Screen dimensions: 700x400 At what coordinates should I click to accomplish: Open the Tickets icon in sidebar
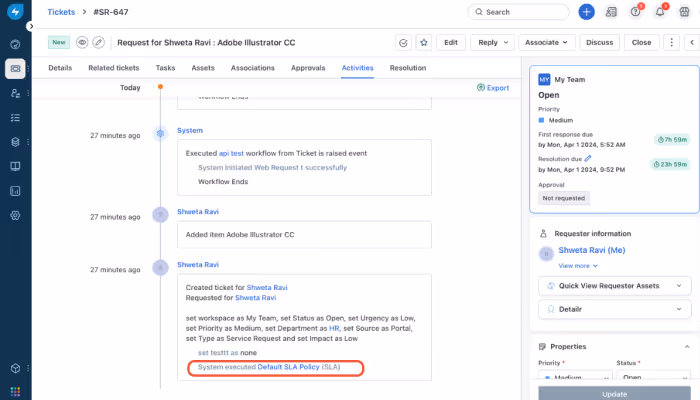pyautogui.click(x=15, y=69)
